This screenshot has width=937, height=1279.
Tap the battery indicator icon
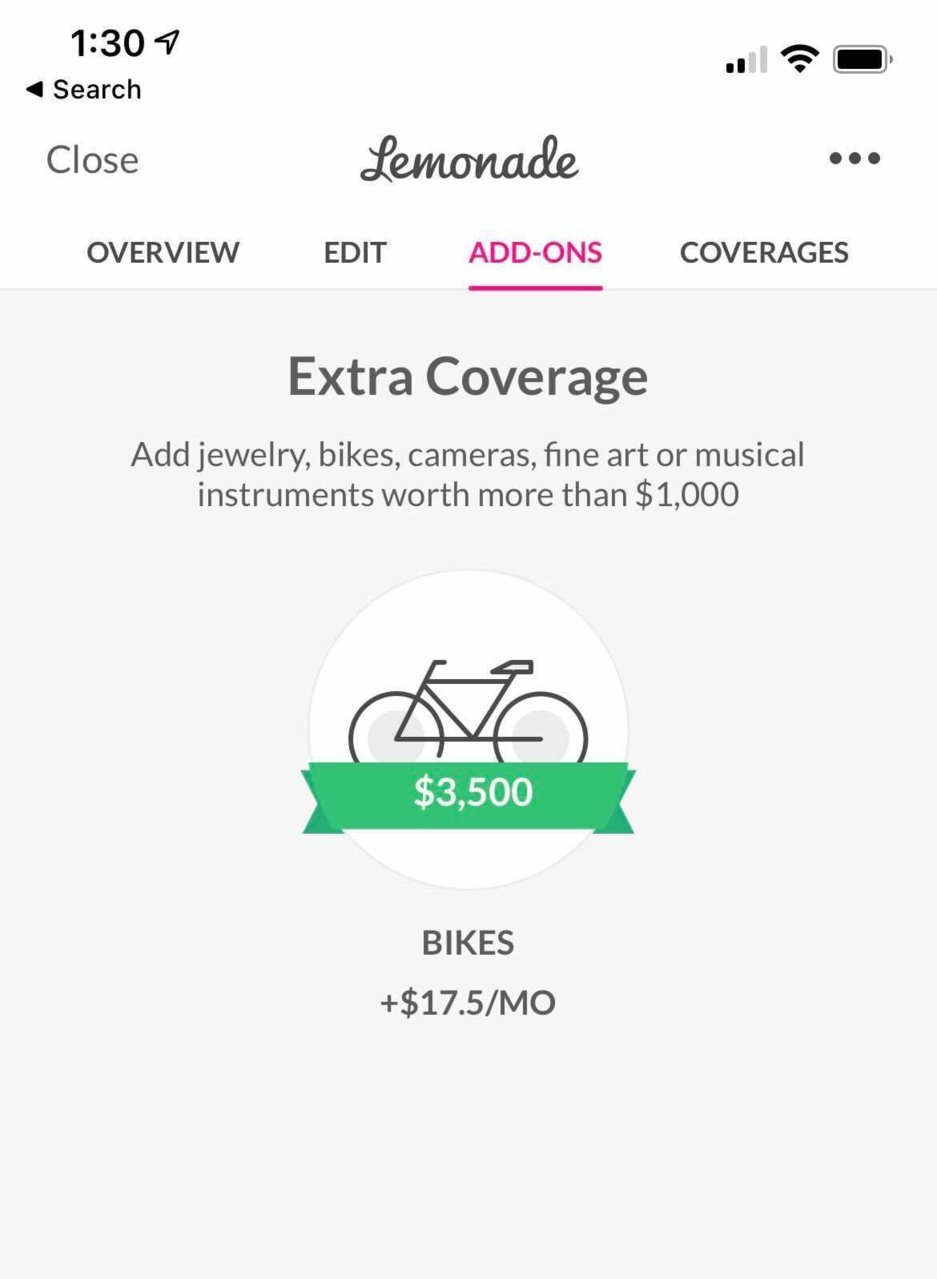863,60
